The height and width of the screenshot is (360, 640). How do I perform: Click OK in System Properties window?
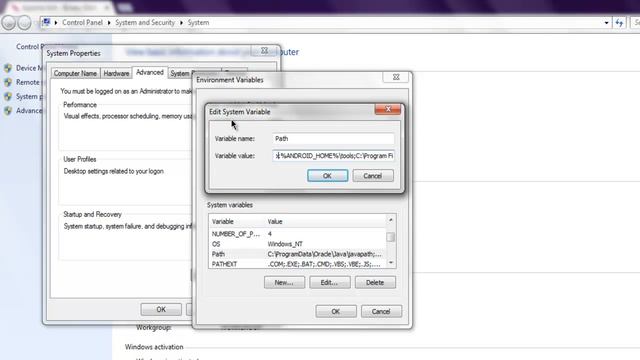coord(161,309)
